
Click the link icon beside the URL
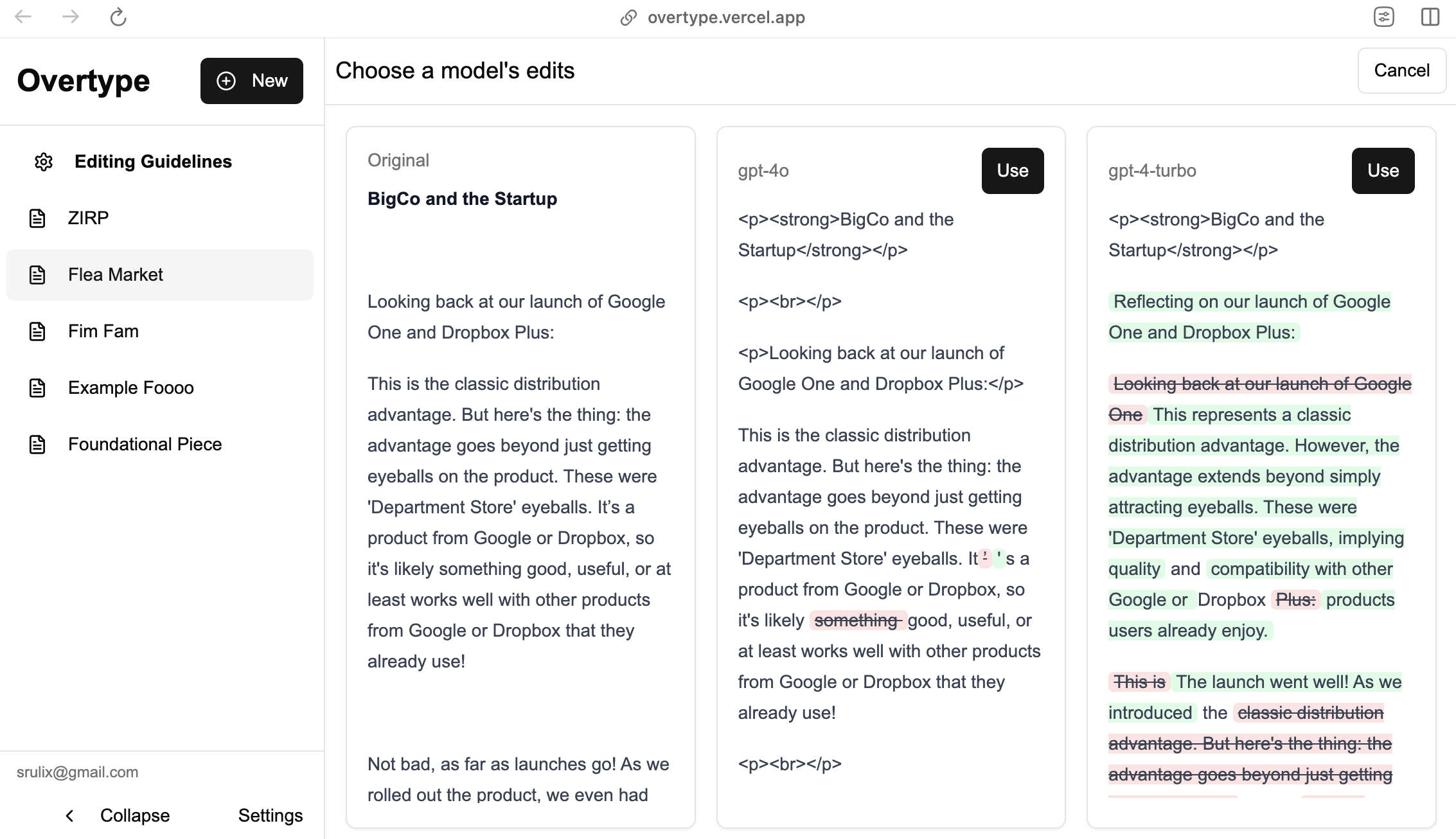628,17
